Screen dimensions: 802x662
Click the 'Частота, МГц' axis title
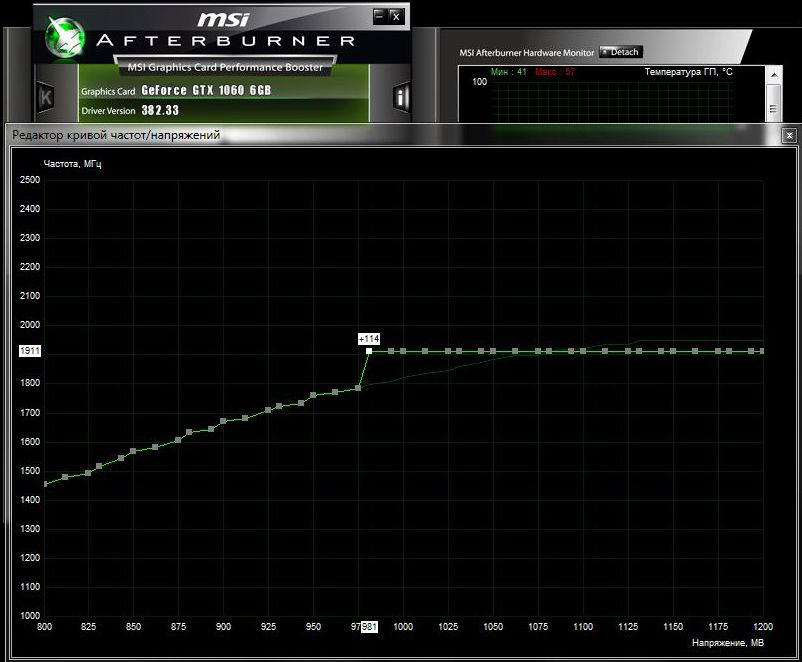73,164
